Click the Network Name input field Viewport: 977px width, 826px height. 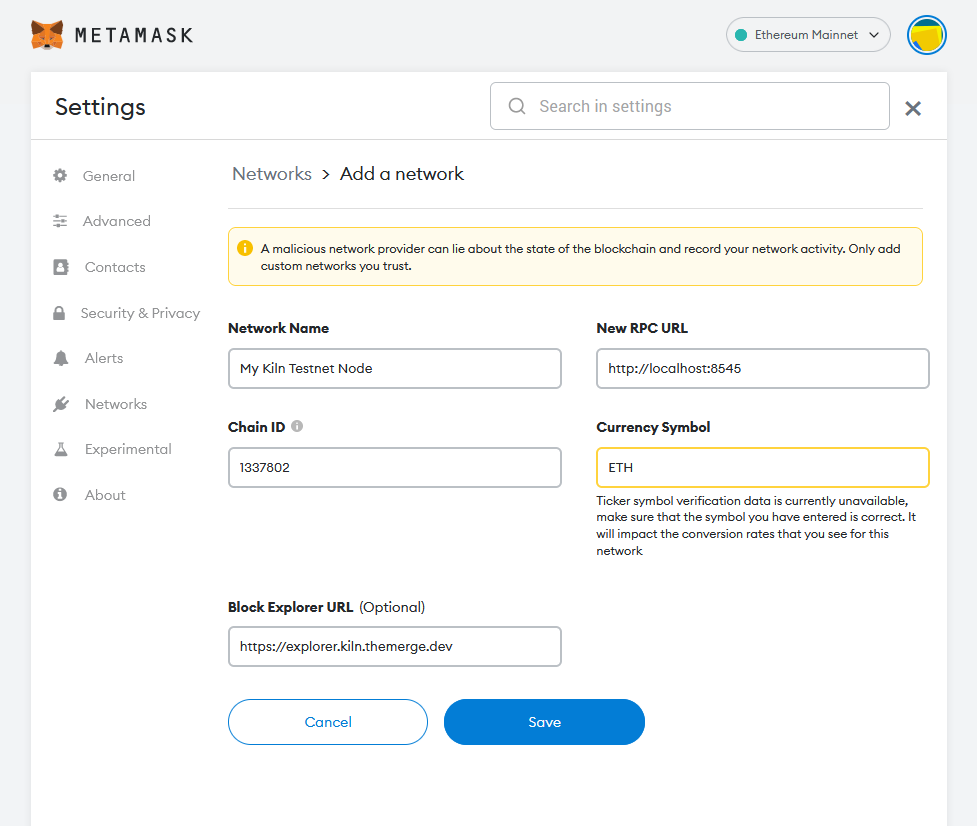click(x=394, y=368)
